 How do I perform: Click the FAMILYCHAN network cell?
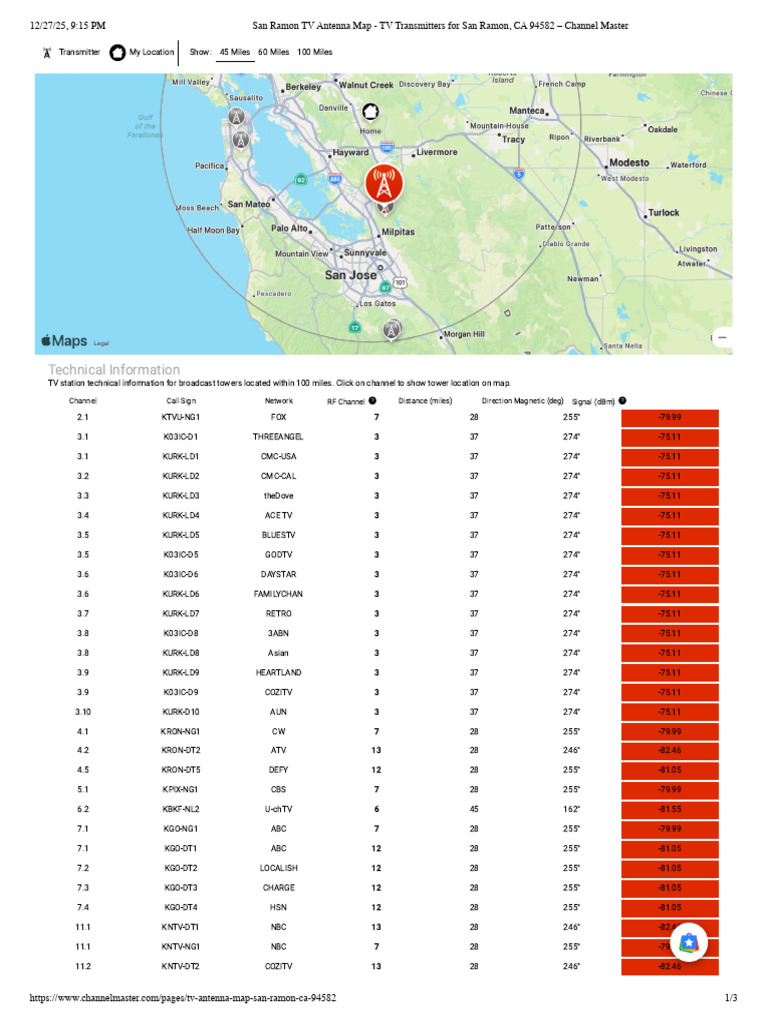pyautogui.click(x=278, y=594)
